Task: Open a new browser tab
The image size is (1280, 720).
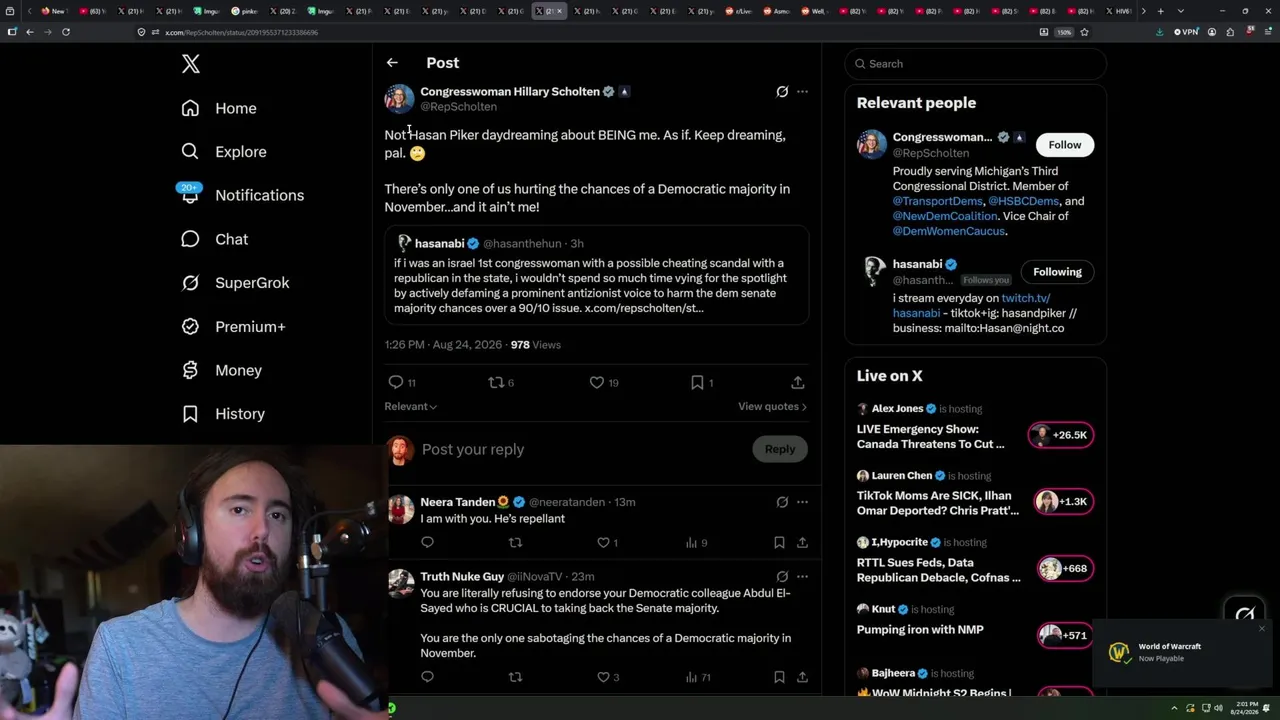Action: [x=1160, y=11]
